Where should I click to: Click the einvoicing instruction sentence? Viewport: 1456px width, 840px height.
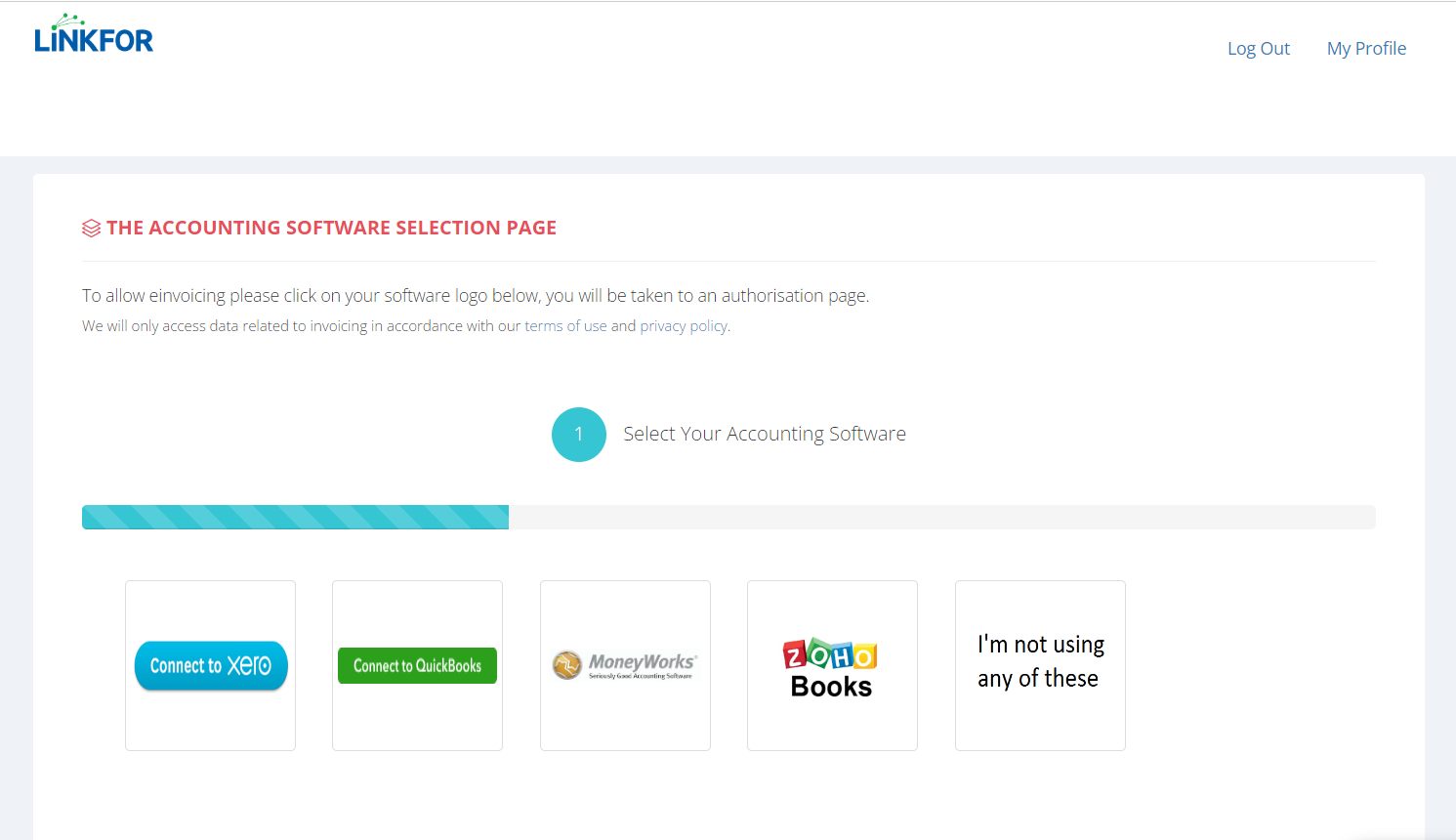tap(476, 296)
